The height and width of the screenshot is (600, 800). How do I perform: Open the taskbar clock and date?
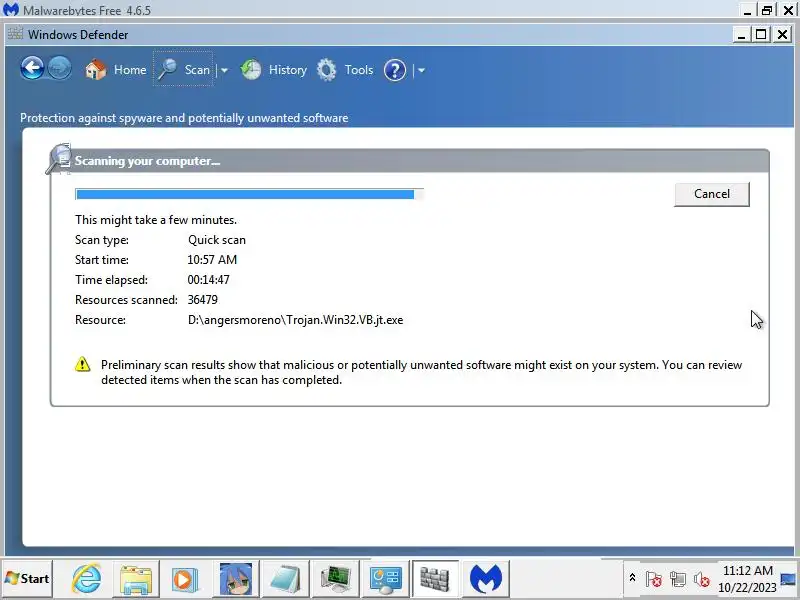(x=747, y=579)
